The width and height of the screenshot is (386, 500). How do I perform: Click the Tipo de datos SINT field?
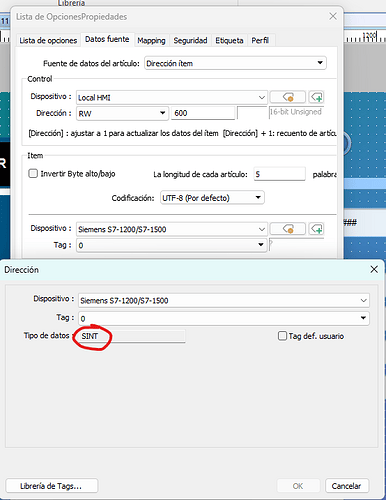[x=132, y=336]
